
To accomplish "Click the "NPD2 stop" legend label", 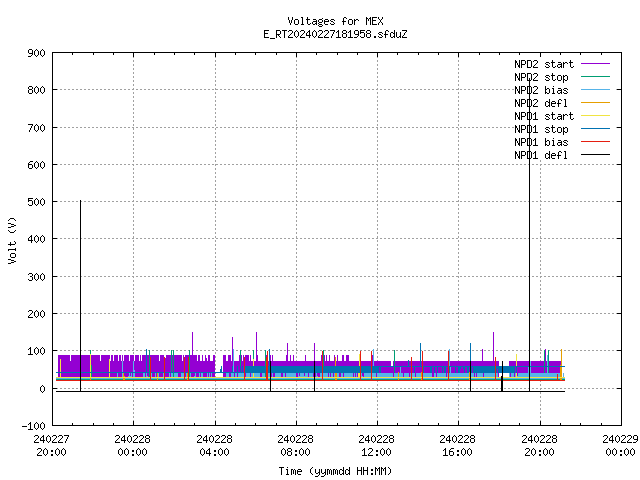I will (541, 77).
